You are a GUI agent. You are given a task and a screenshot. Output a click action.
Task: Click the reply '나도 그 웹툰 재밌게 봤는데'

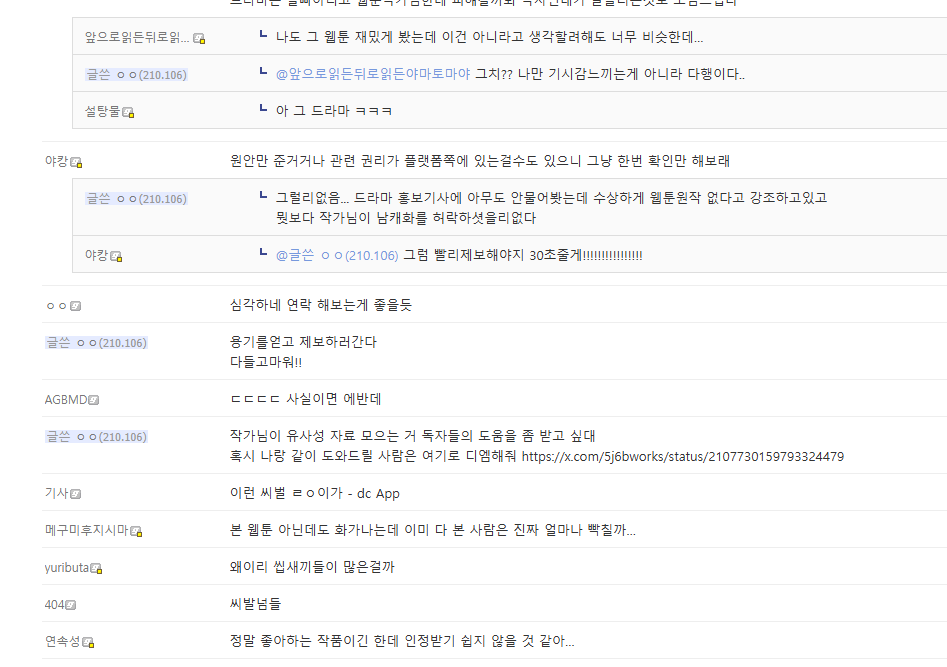(489, 37)
